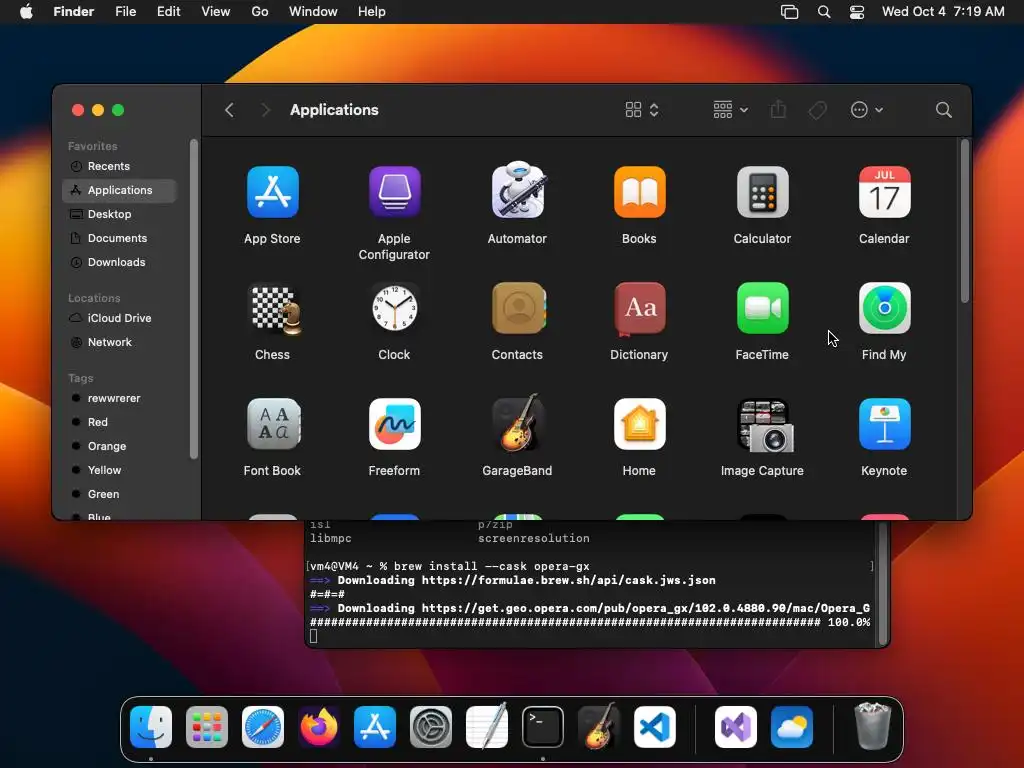The height and width of the screenshot is (768, 1024).
Task: Open Safari from the Dock
Action: [x=263, y=727]
